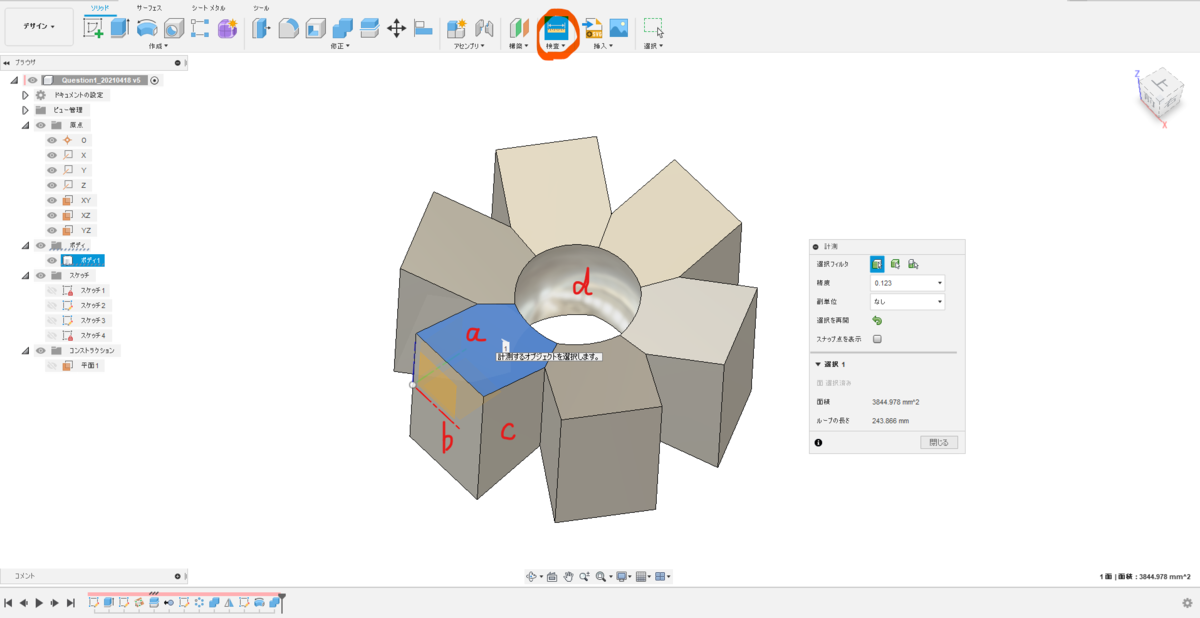Open timeline settings gear
Screen dimensions: 1200x618
point(1187,603)
